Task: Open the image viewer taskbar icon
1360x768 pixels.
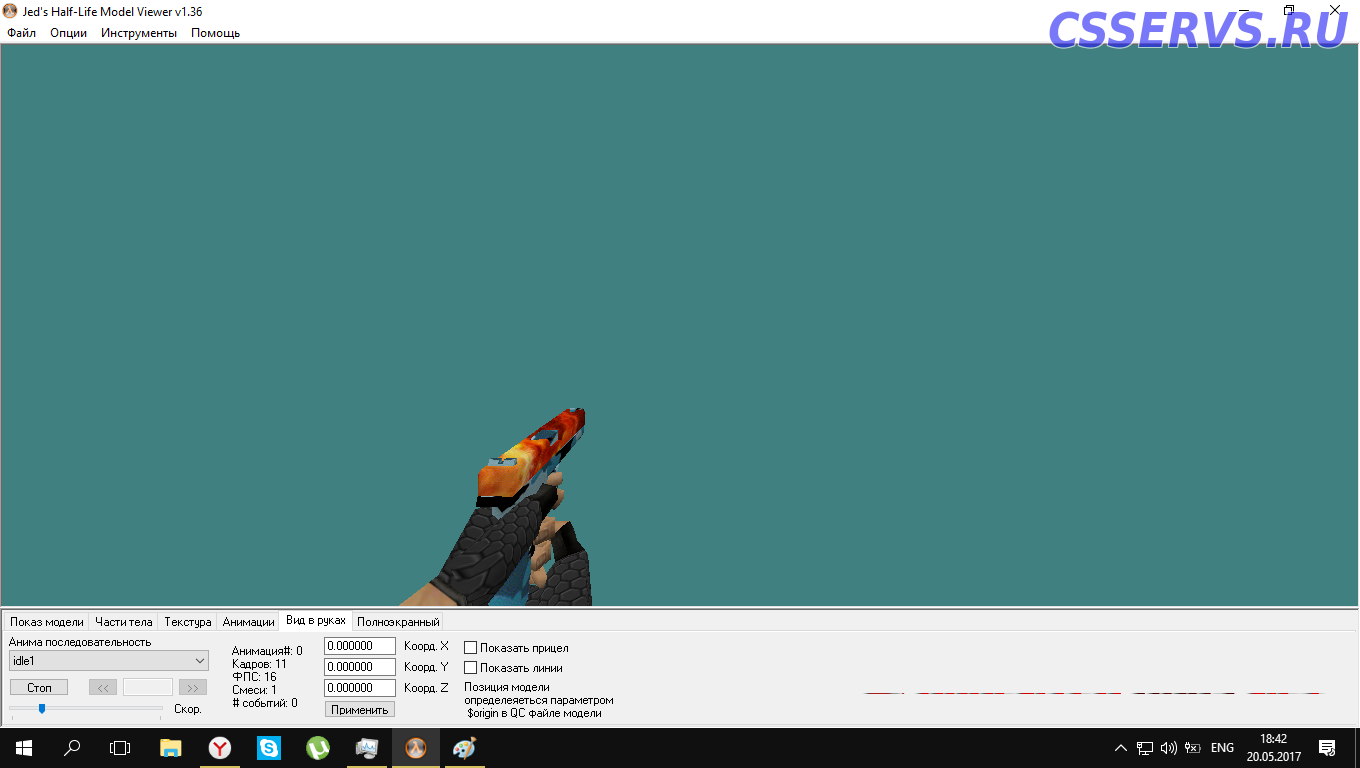Action: tap(366, 748)
